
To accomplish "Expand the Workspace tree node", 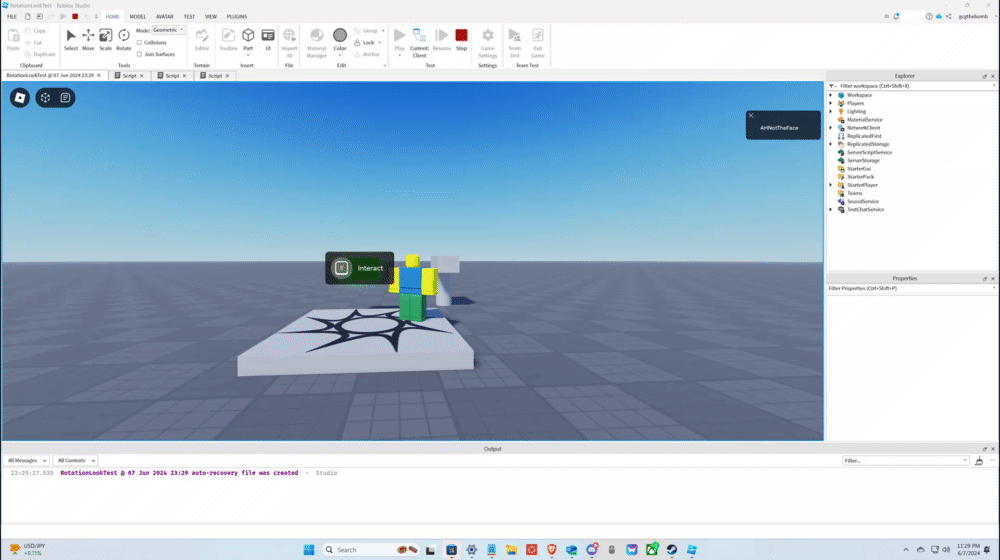I will 830,95.
